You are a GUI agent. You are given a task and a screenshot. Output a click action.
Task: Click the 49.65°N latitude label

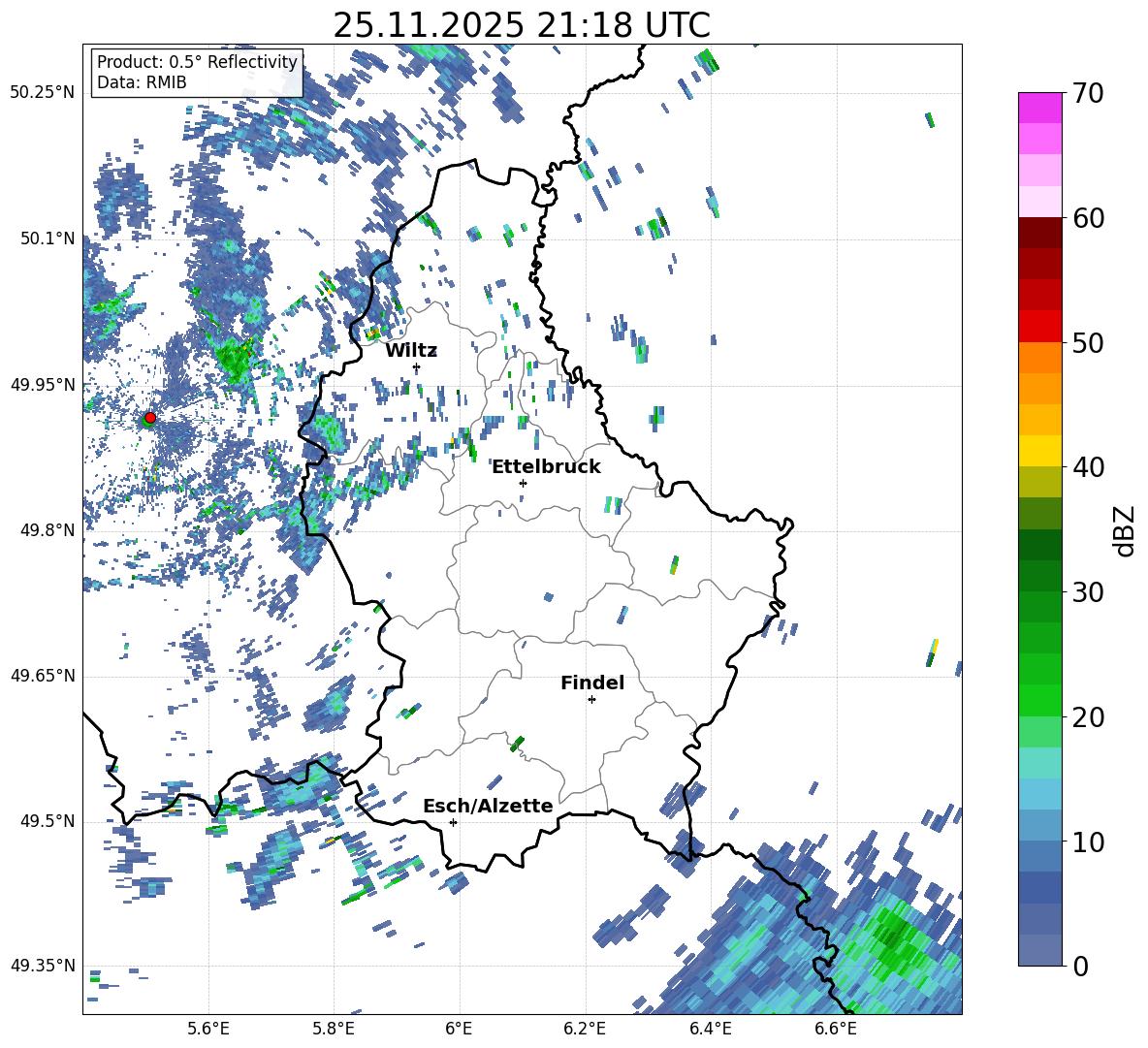43,675
